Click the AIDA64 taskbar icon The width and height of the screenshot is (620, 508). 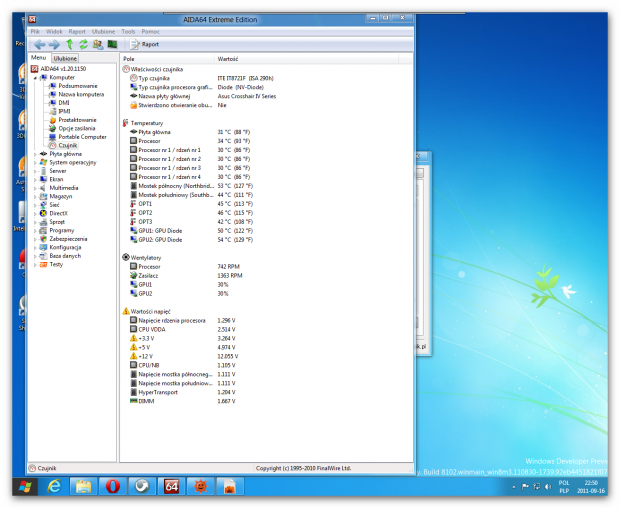(171, 486)
